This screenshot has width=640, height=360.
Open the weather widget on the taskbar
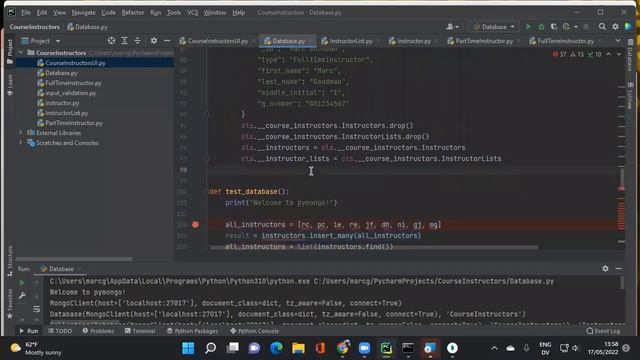click(37, 348)
